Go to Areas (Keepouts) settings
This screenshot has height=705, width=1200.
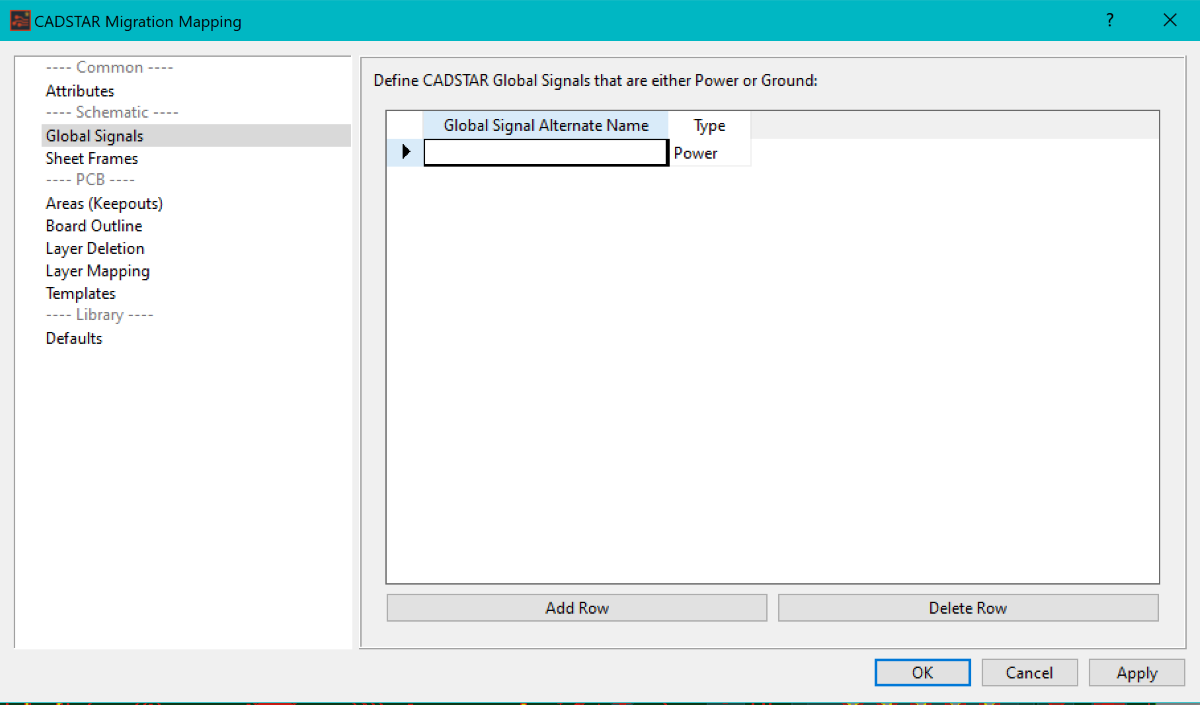point(104,203)
